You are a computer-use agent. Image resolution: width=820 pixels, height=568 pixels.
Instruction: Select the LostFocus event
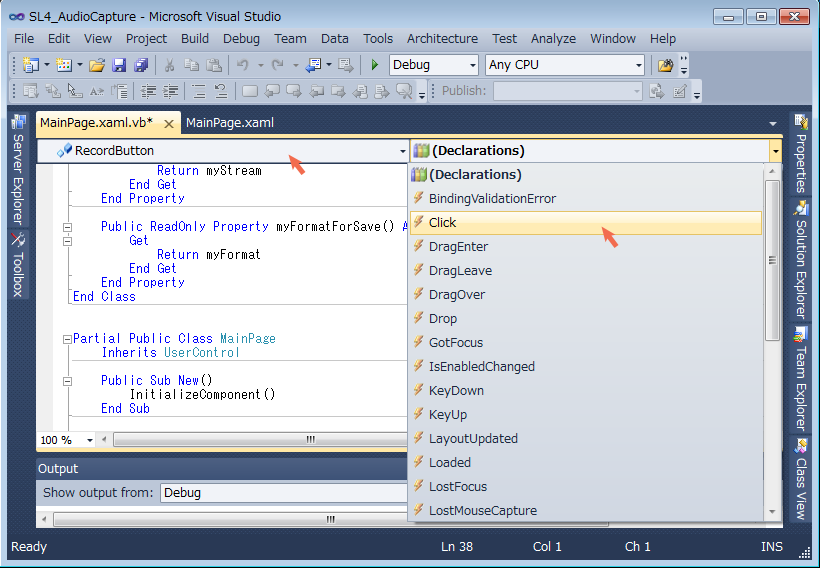tap(586, 487)
